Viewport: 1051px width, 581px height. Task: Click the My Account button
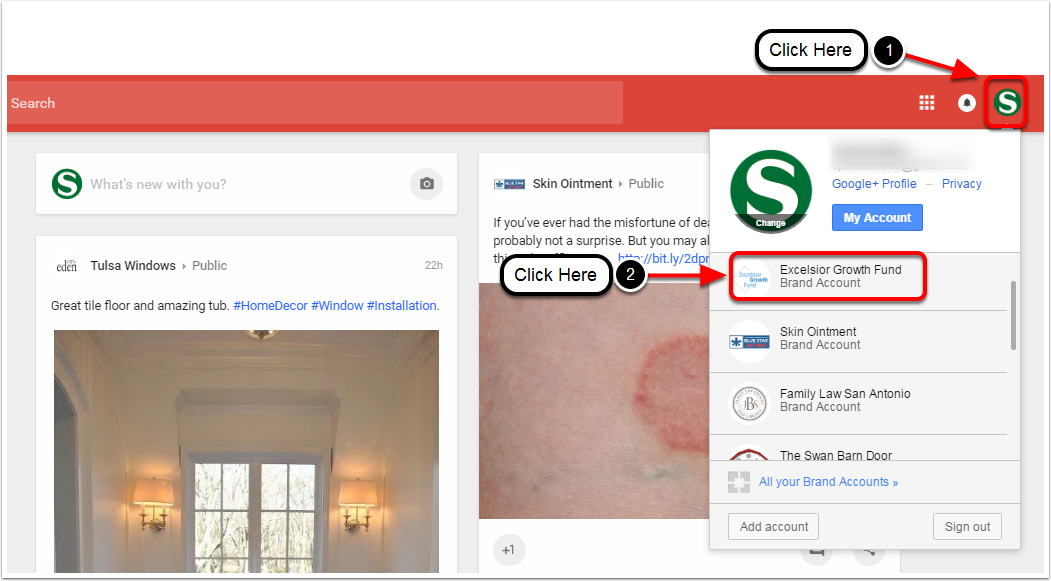[x=877, y=218]
